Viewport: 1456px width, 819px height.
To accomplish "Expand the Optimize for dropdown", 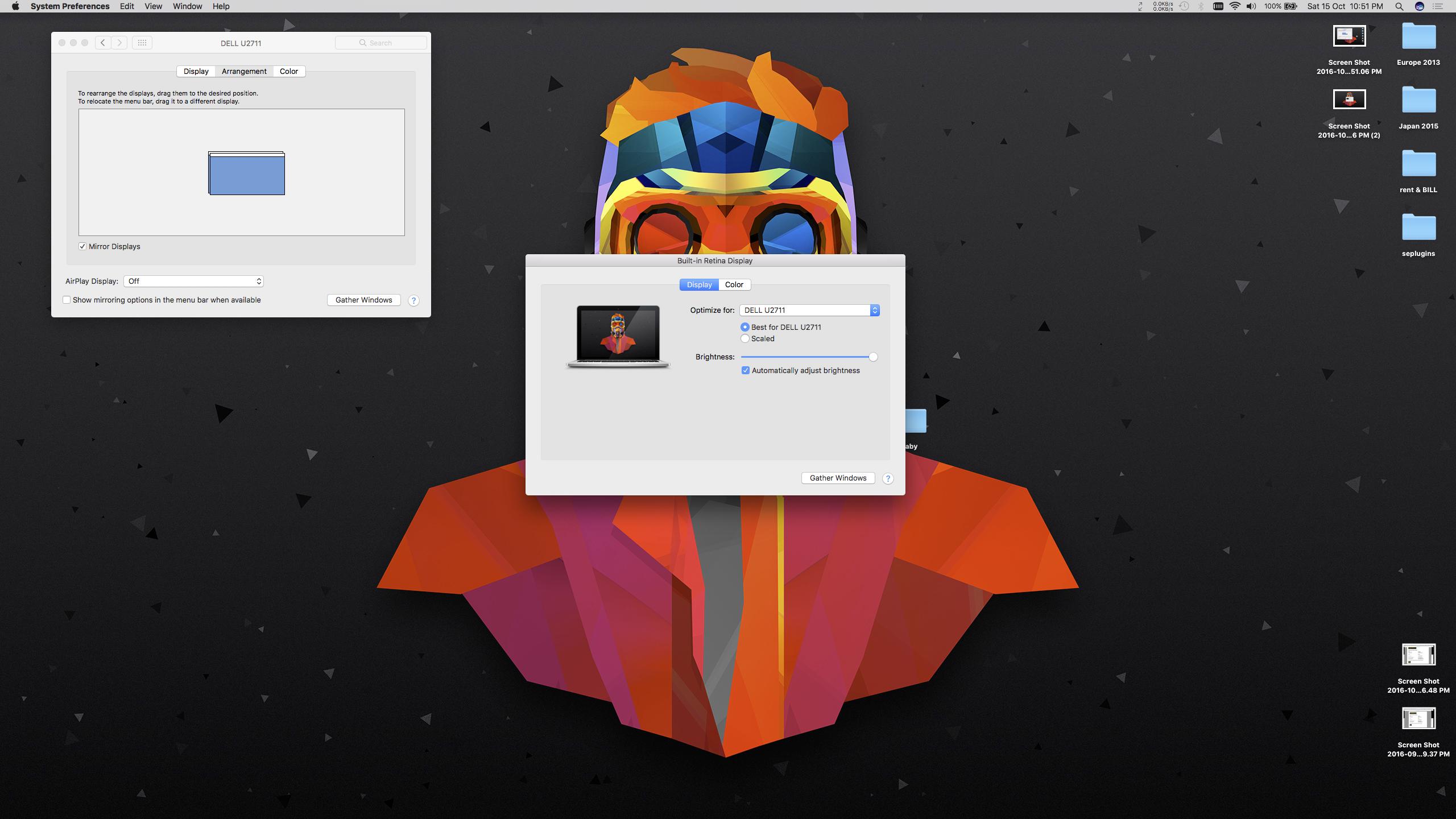I will tap(809, 310).
